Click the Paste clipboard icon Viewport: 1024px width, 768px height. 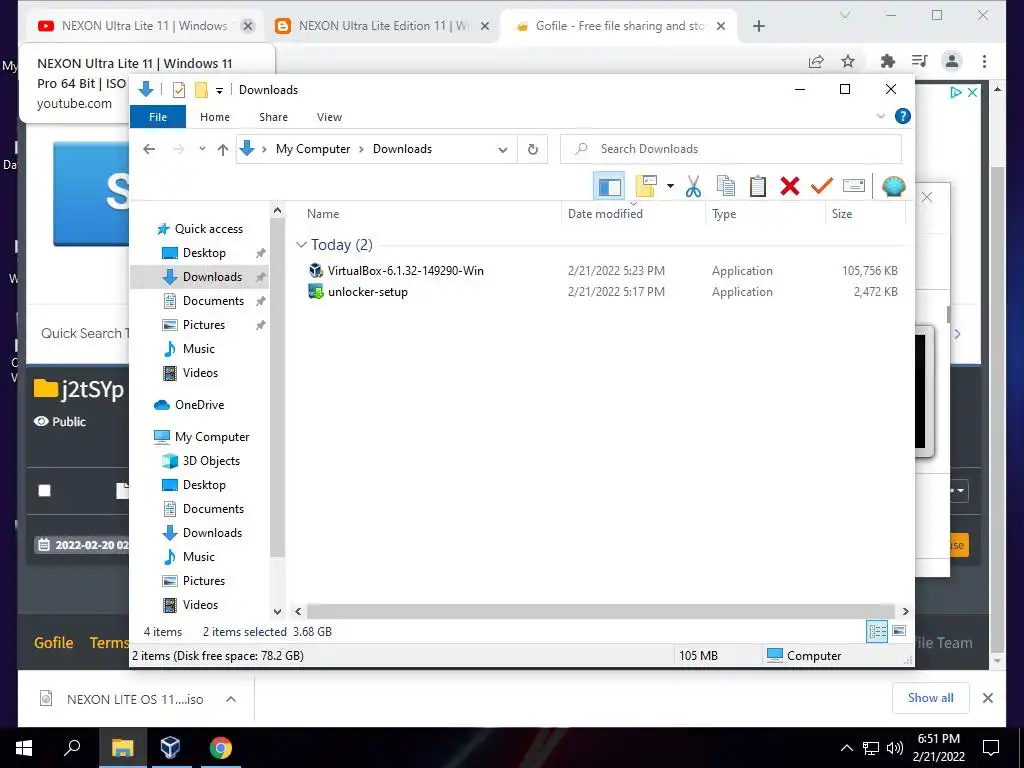pos(758,186)
